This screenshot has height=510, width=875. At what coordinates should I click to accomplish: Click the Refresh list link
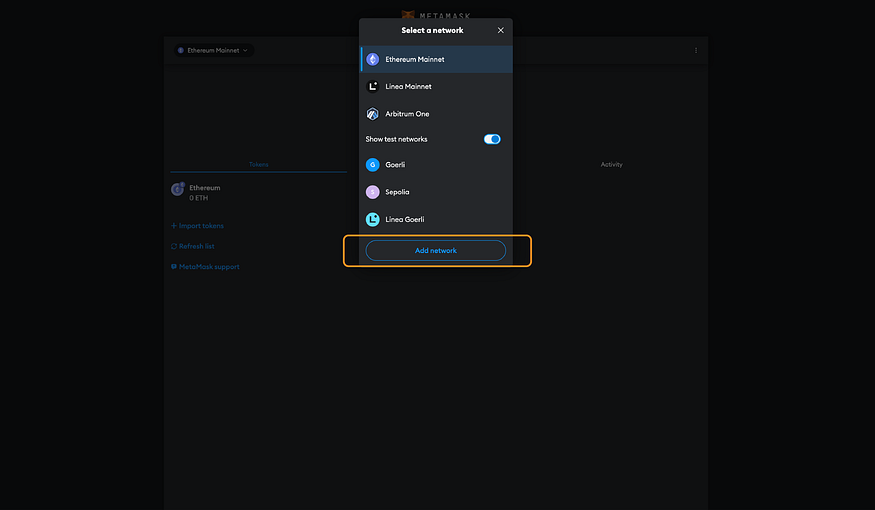tap(193, 246)
